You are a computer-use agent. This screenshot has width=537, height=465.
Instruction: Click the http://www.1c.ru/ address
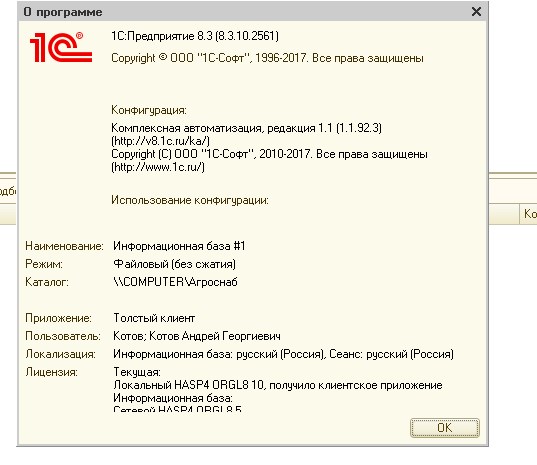158,167
